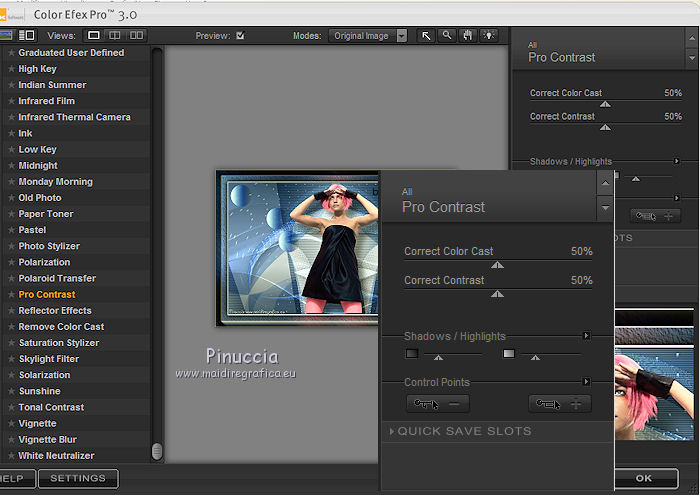The width and height of the screenshot is (700, 495).
Task: Favorite the Pastel filter star
Action: click(11, 230)
